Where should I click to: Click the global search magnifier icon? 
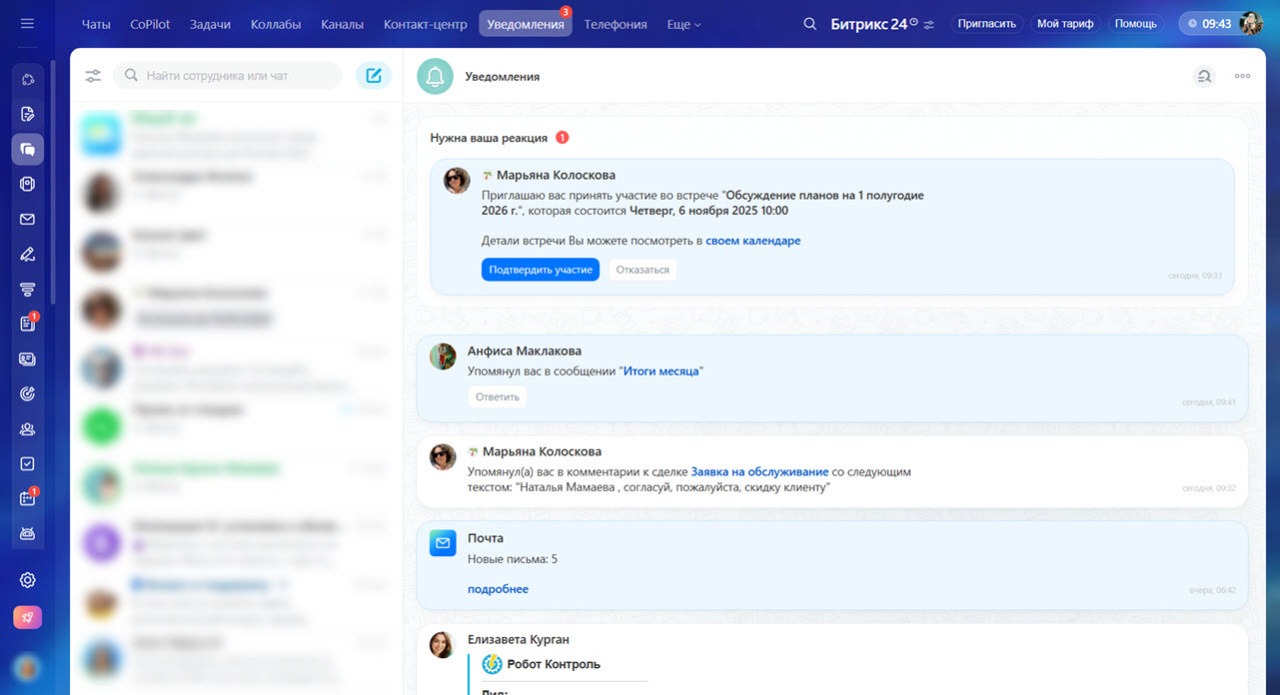click(810, 24)
